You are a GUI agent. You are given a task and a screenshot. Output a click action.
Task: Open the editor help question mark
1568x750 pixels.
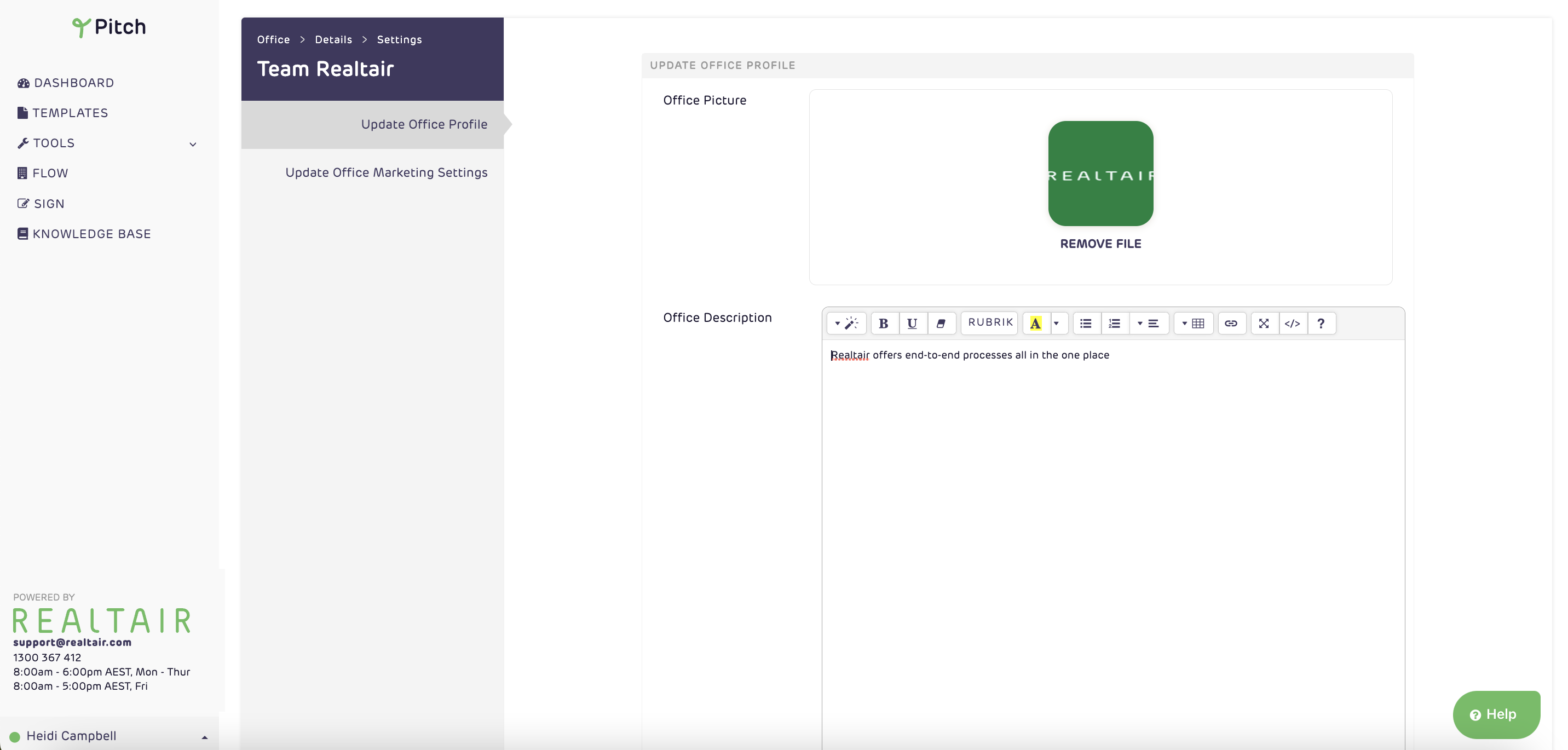1321,323
